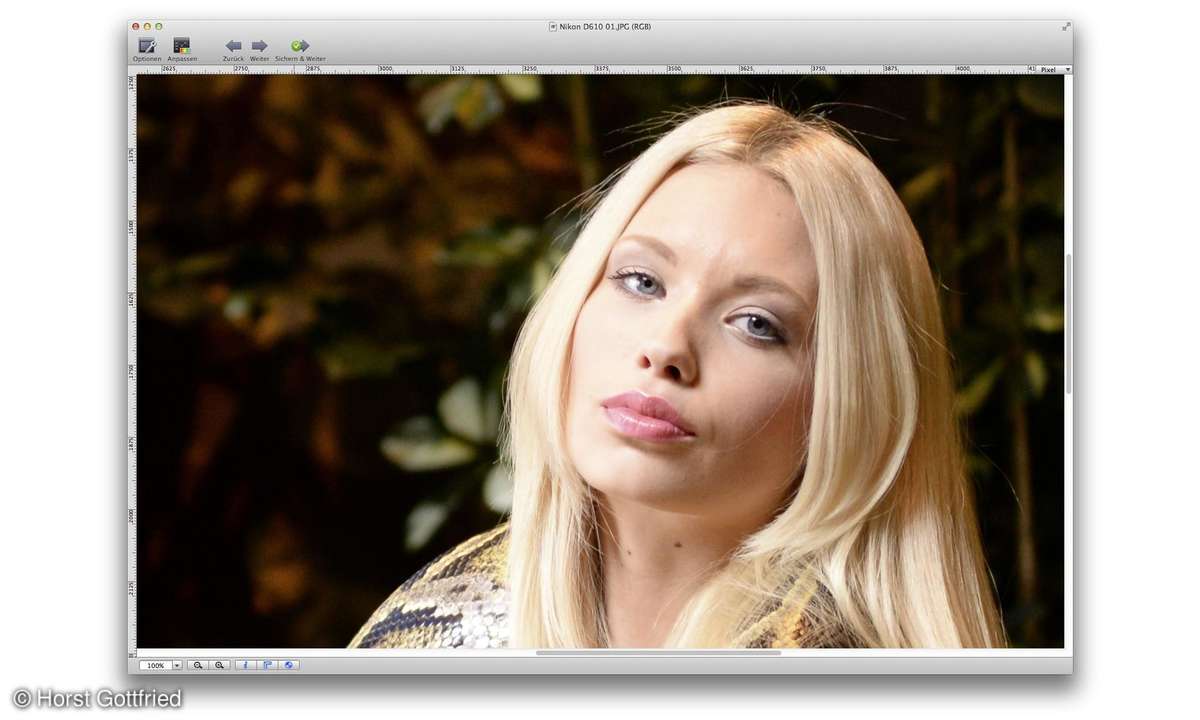Zoom out using the minus magnifier
The image size is (1200, 720).
pos(198,665)
